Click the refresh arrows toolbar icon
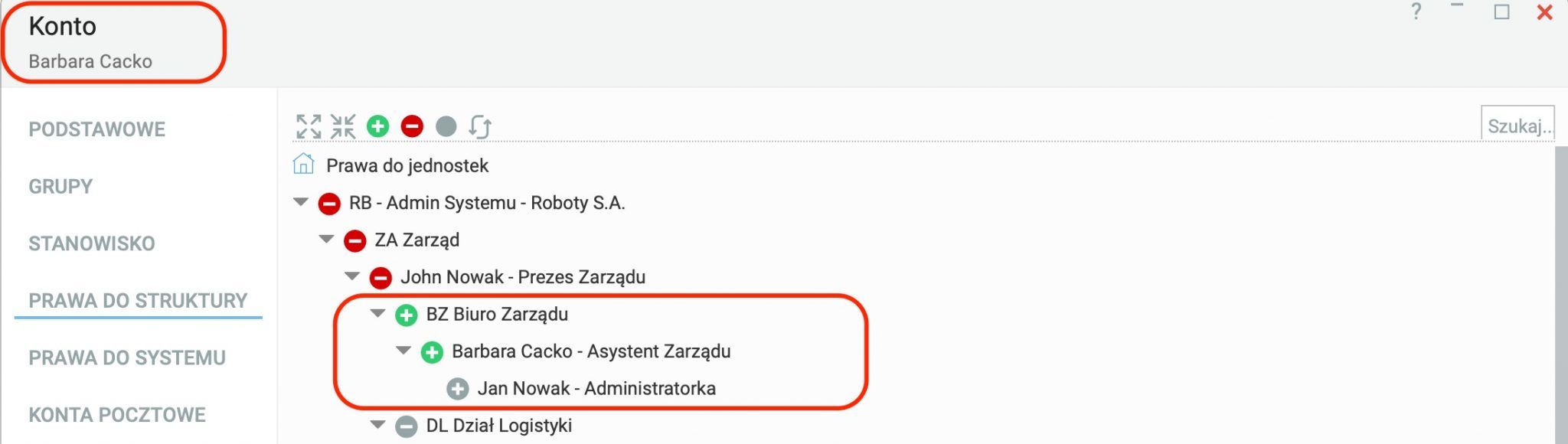 (x=480, y=126)
